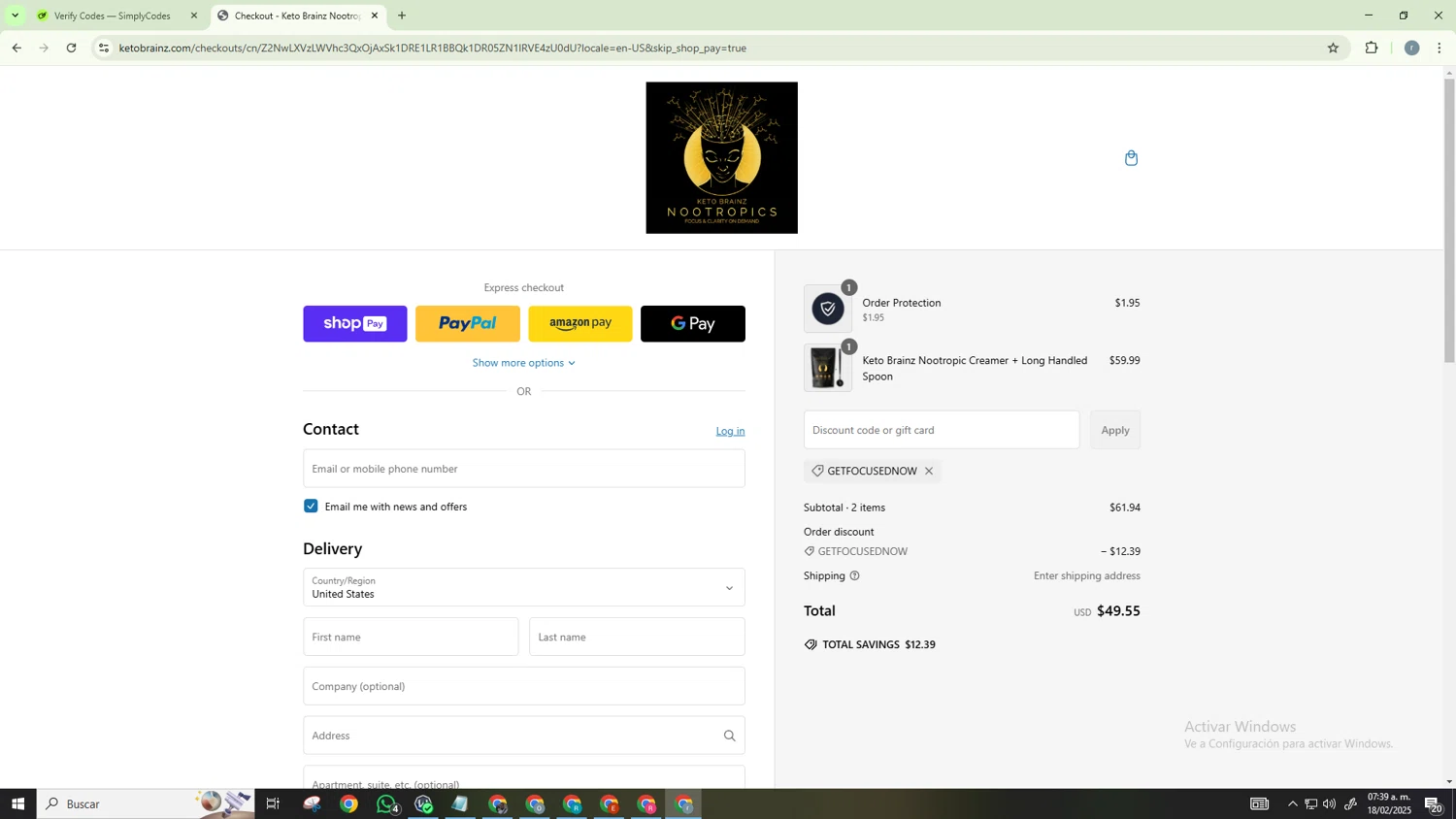The image size is (1456, 819).
Task: Click the Apply discount button
Action: click(x=1115, y=430)
